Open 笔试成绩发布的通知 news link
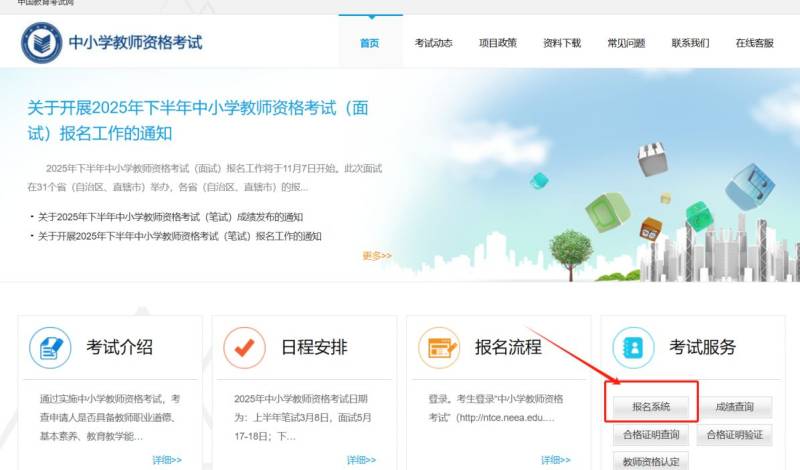 170,217
